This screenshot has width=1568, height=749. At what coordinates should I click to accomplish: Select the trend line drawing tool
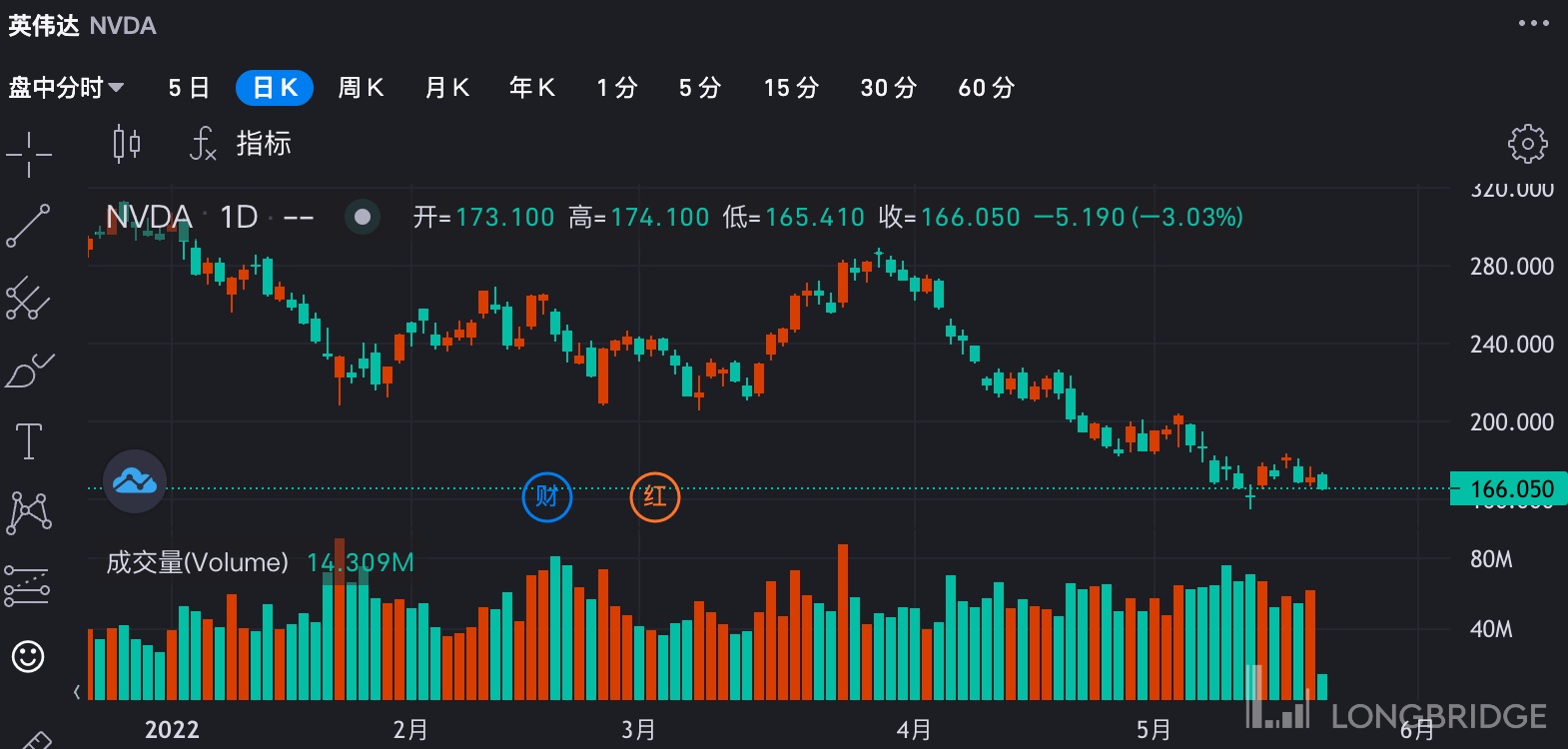[28, 225]
